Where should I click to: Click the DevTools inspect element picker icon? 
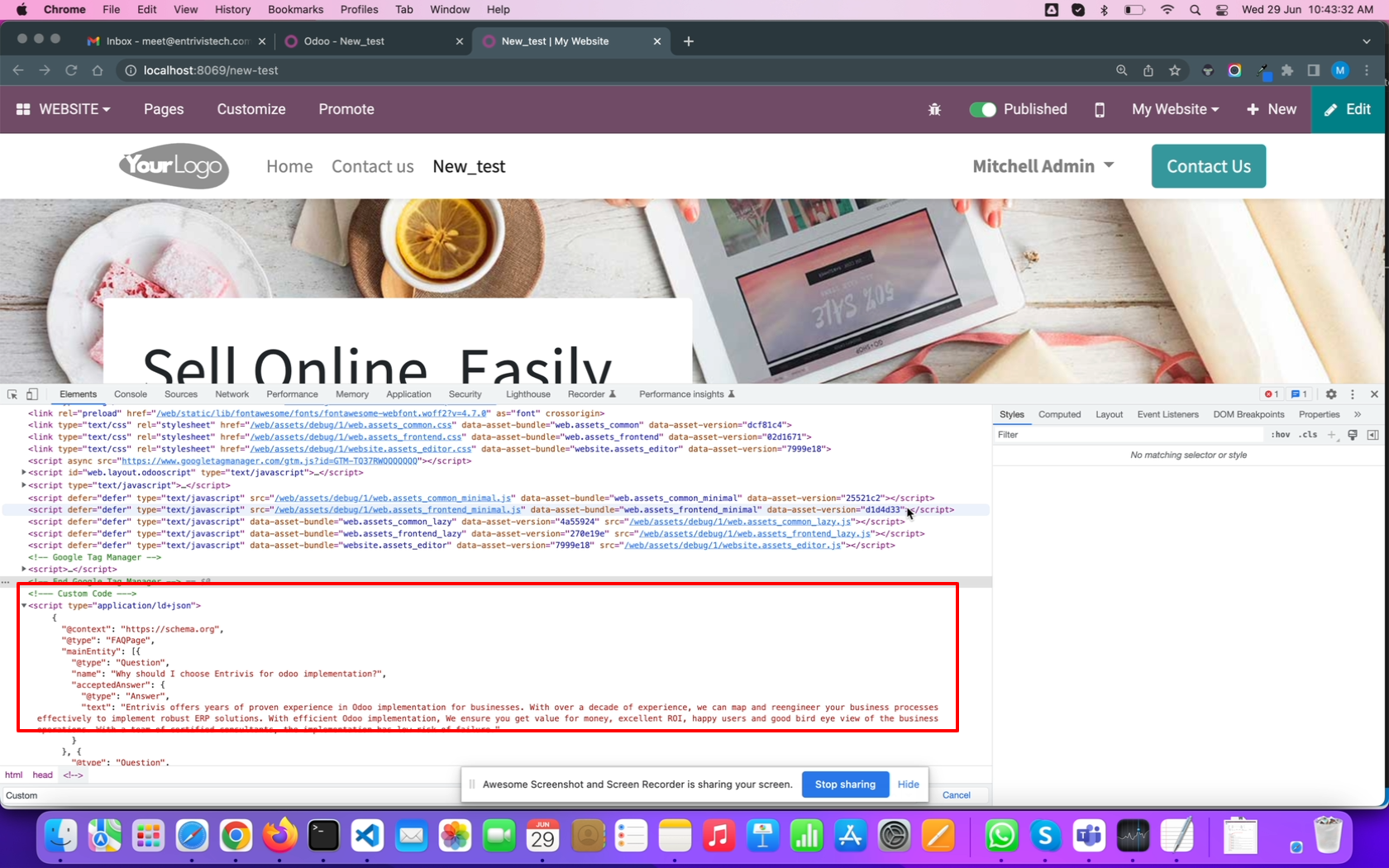pos(12,394)
